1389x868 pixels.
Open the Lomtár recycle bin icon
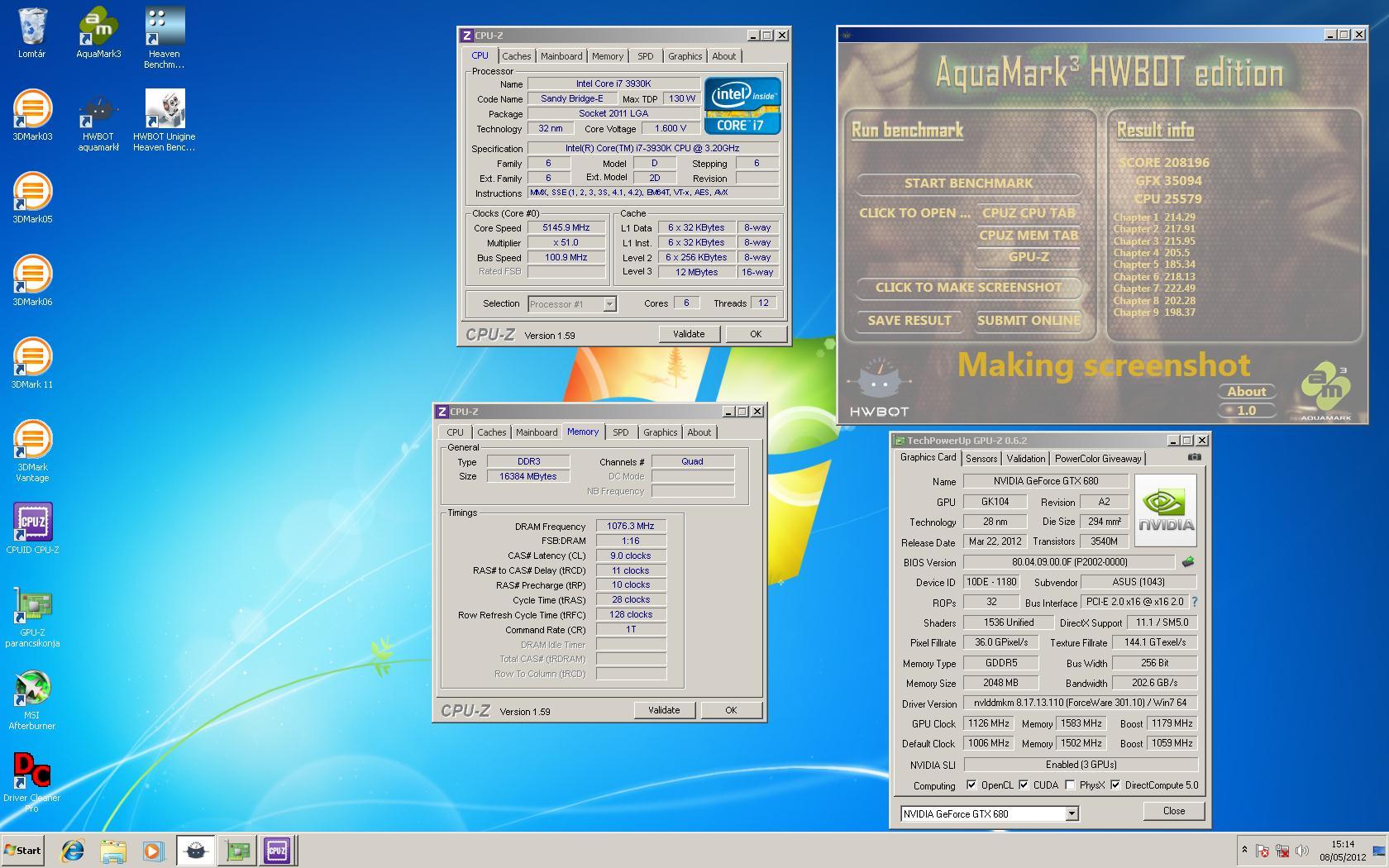click(x=31, y=33)
